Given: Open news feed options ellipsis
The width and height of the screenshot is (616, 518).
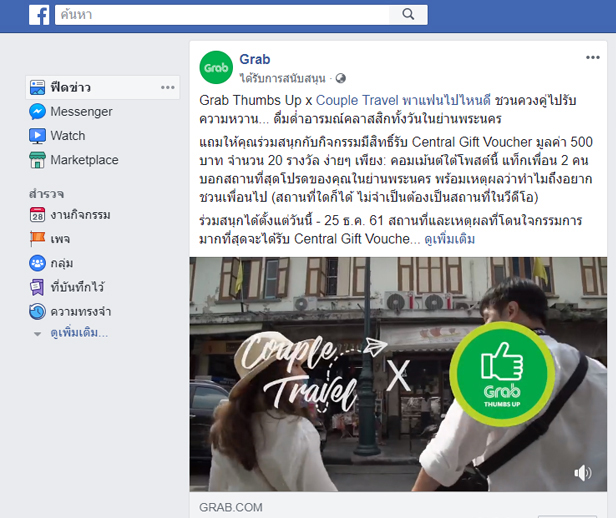Looking at the screenshot, I should point(168,87).
